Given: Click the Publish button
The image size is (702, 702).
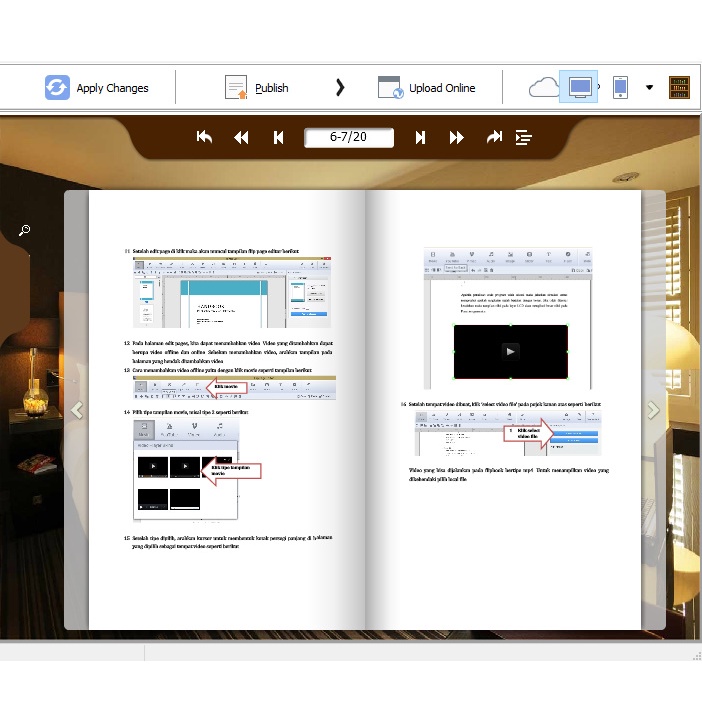Looking at the screenshot, I should click(x=257, y=88).
